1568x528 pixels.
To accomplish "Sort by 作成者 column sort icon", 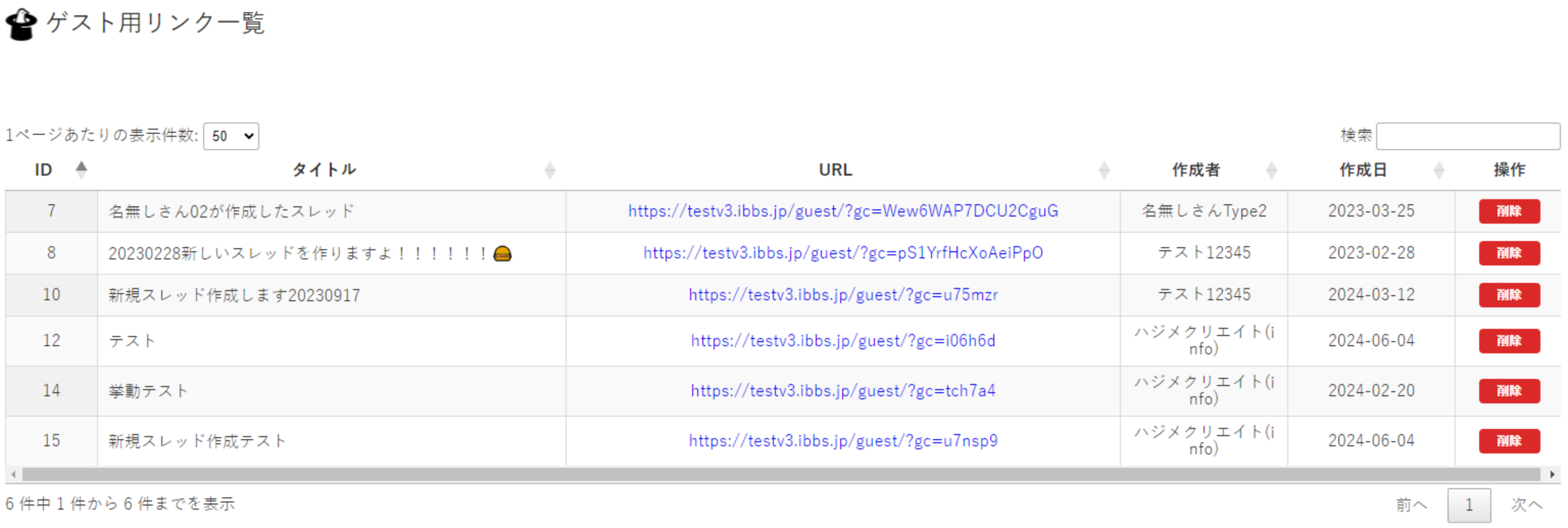I will 1271,171.
